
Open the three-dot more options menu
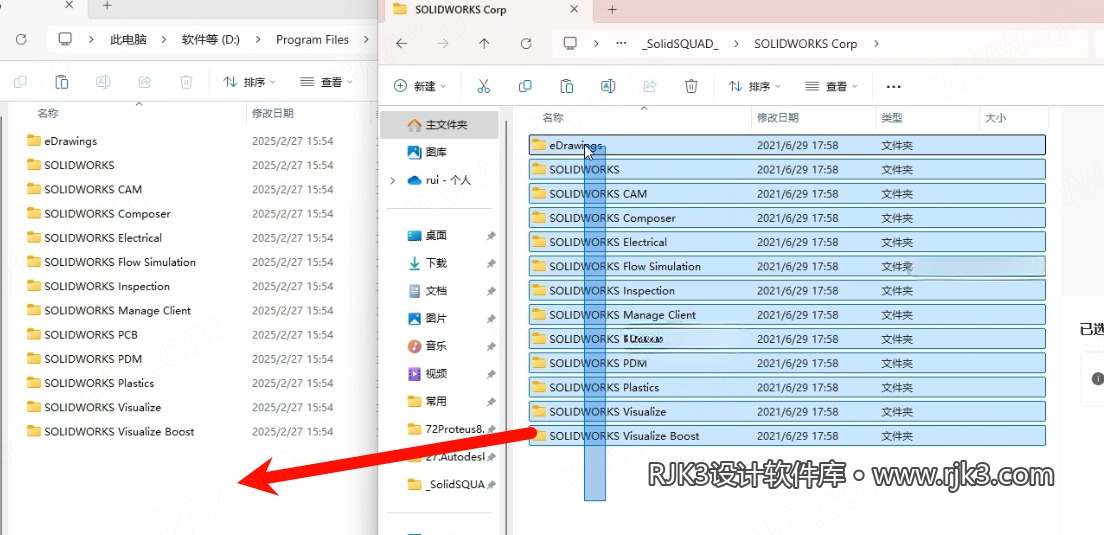coord(893,87)
